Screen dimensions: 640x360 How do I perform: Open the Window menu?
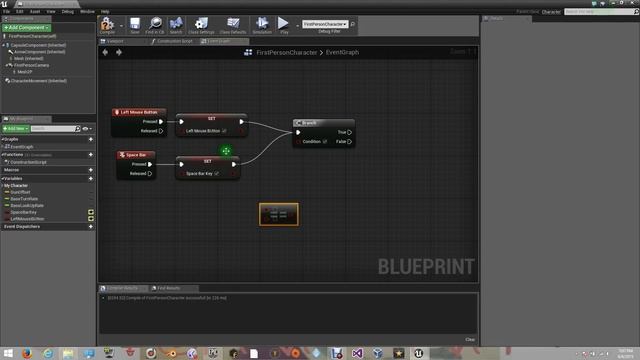pyautogui.click(x=87, y=11)
